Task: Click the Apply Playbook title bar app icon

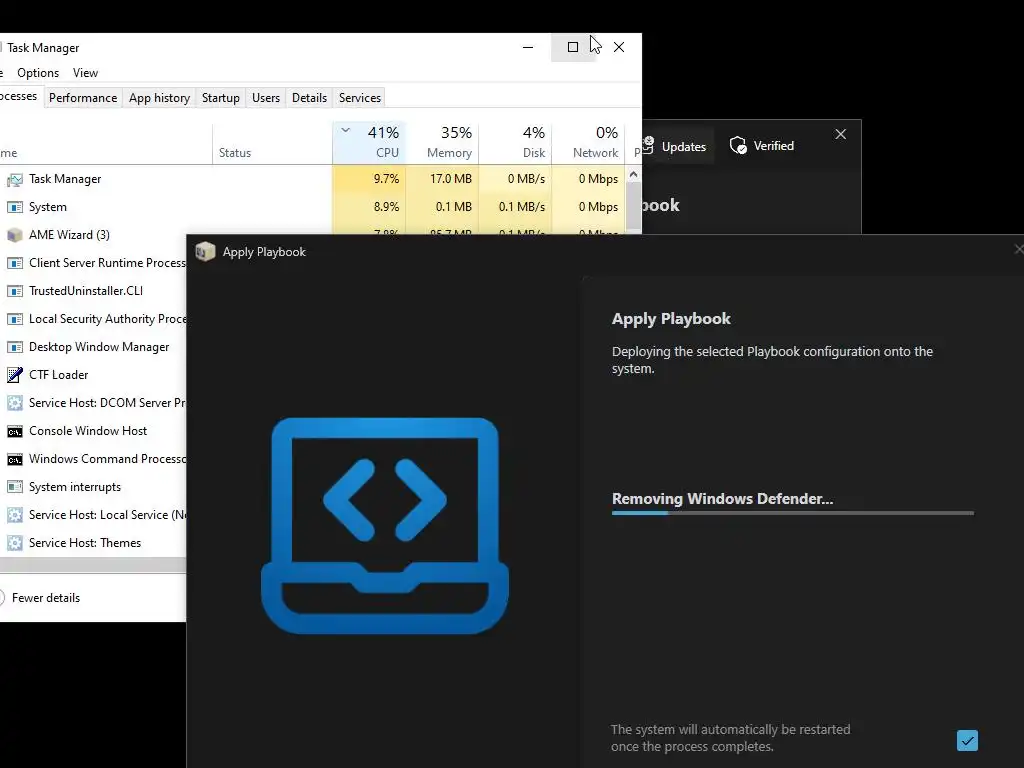Action: pos(205,251)
